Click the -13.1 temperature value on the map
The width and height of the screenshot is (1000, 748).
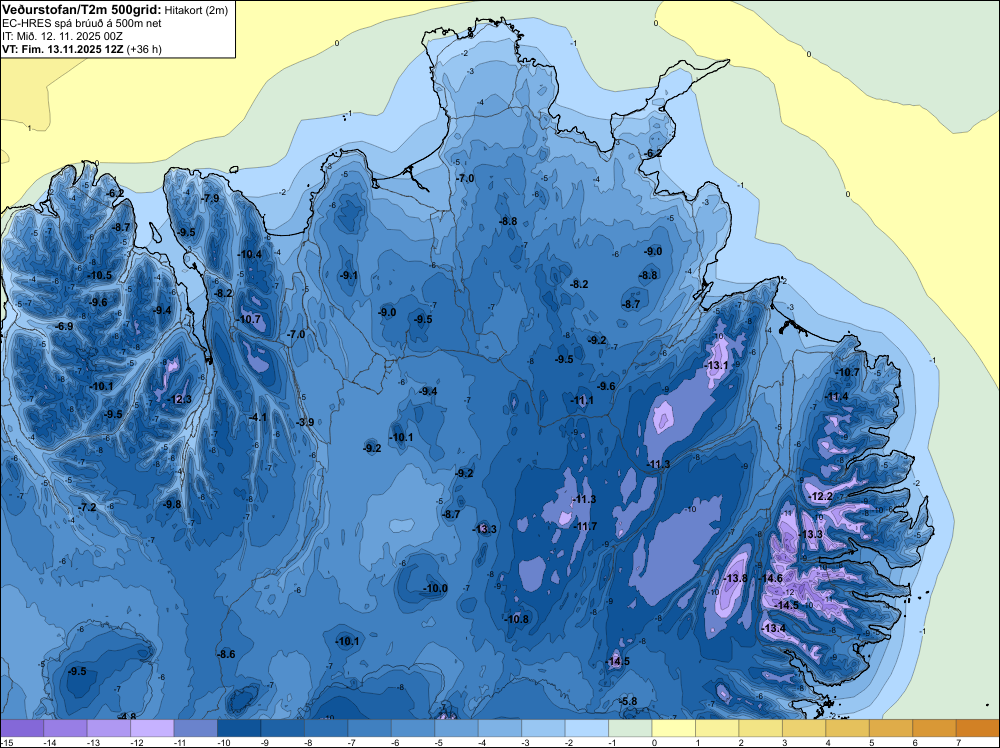[x=716, y=365]
